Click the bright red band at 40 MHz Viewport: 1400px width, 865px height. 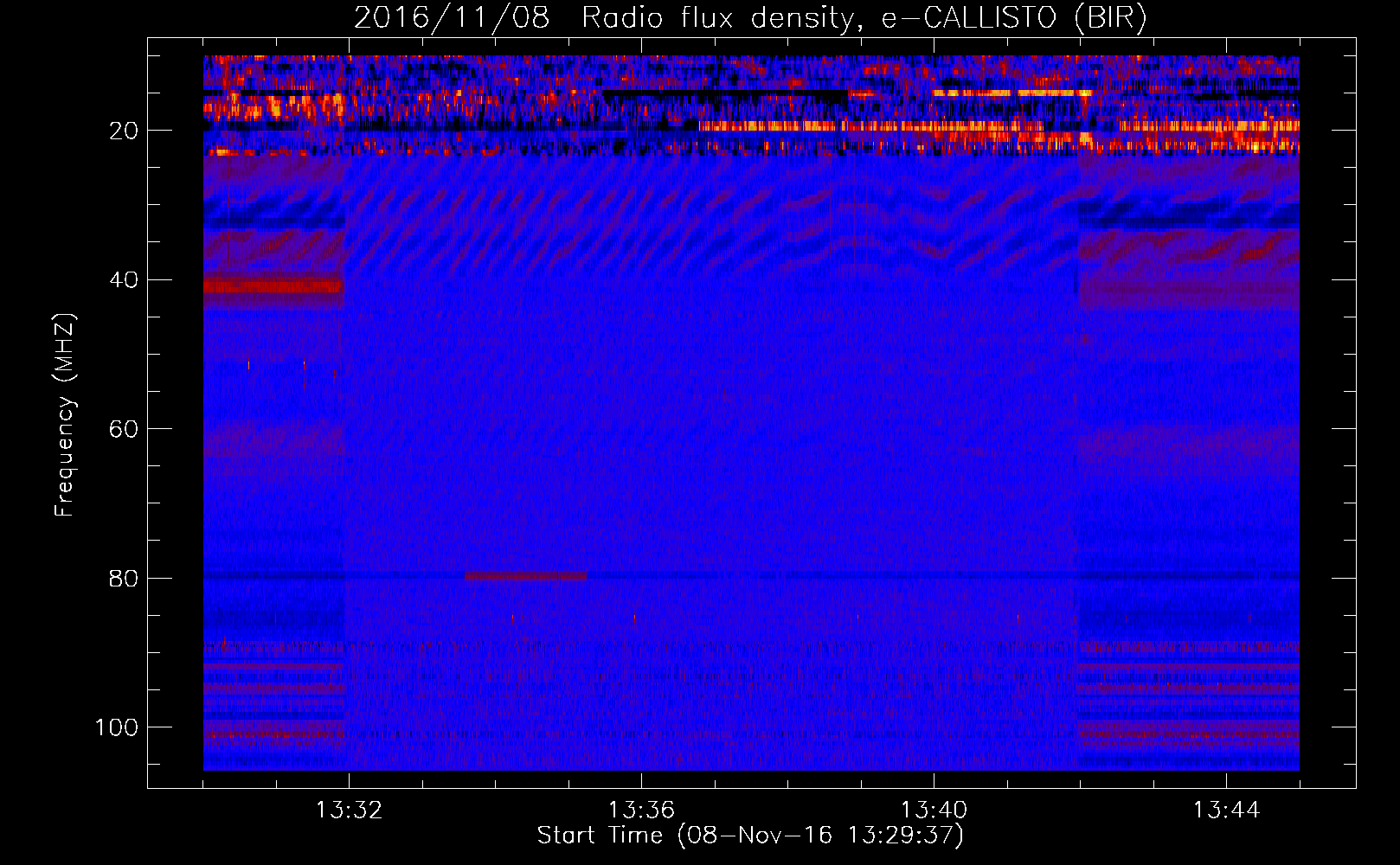click(x=273, y=285)
